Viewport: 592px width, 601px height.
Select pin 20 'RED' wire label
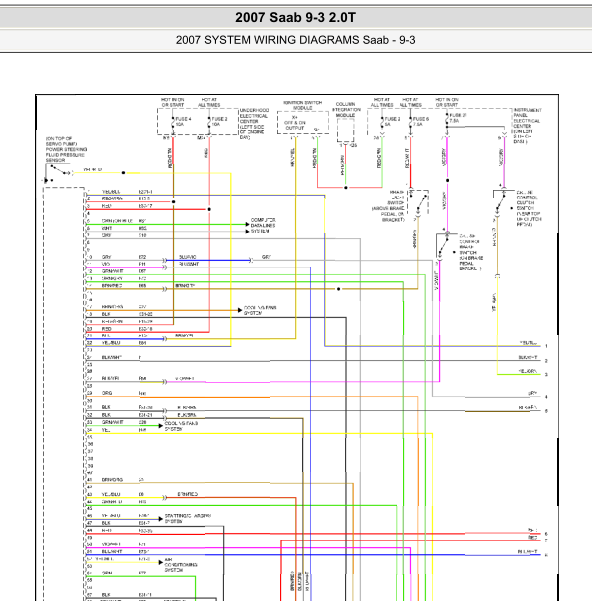tap(107, 329)
